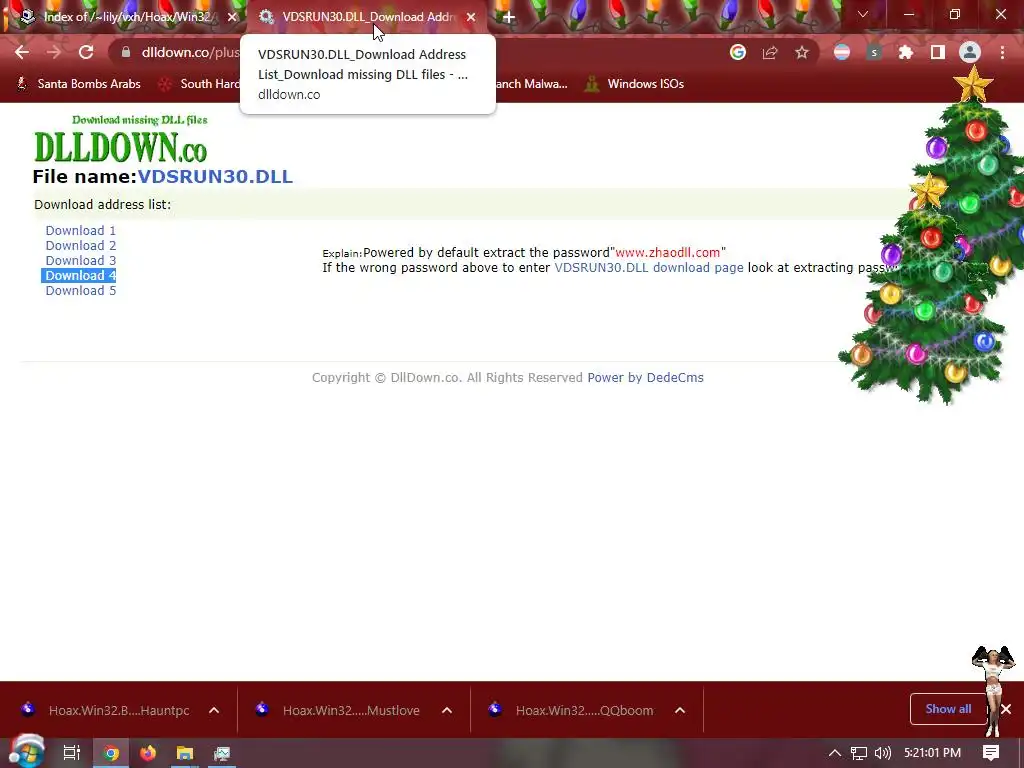Show hidden system tray icons

(835, 753)
